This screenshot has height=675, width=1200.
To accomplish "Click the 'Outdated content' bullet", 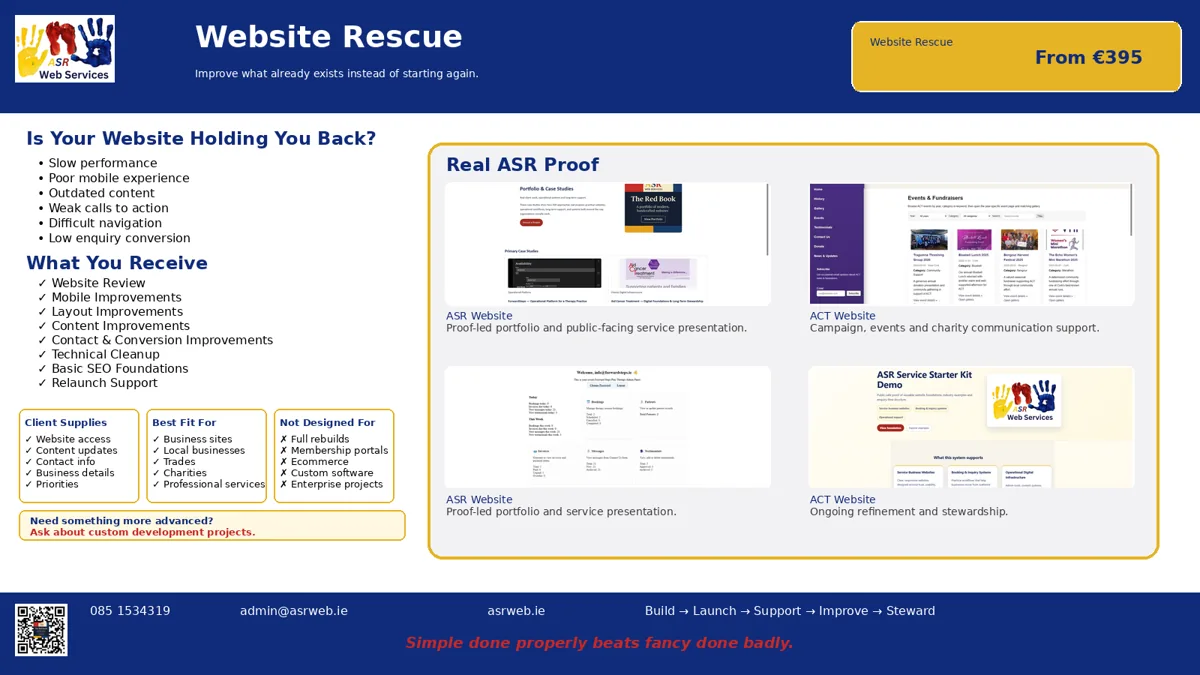I will 101,193.
